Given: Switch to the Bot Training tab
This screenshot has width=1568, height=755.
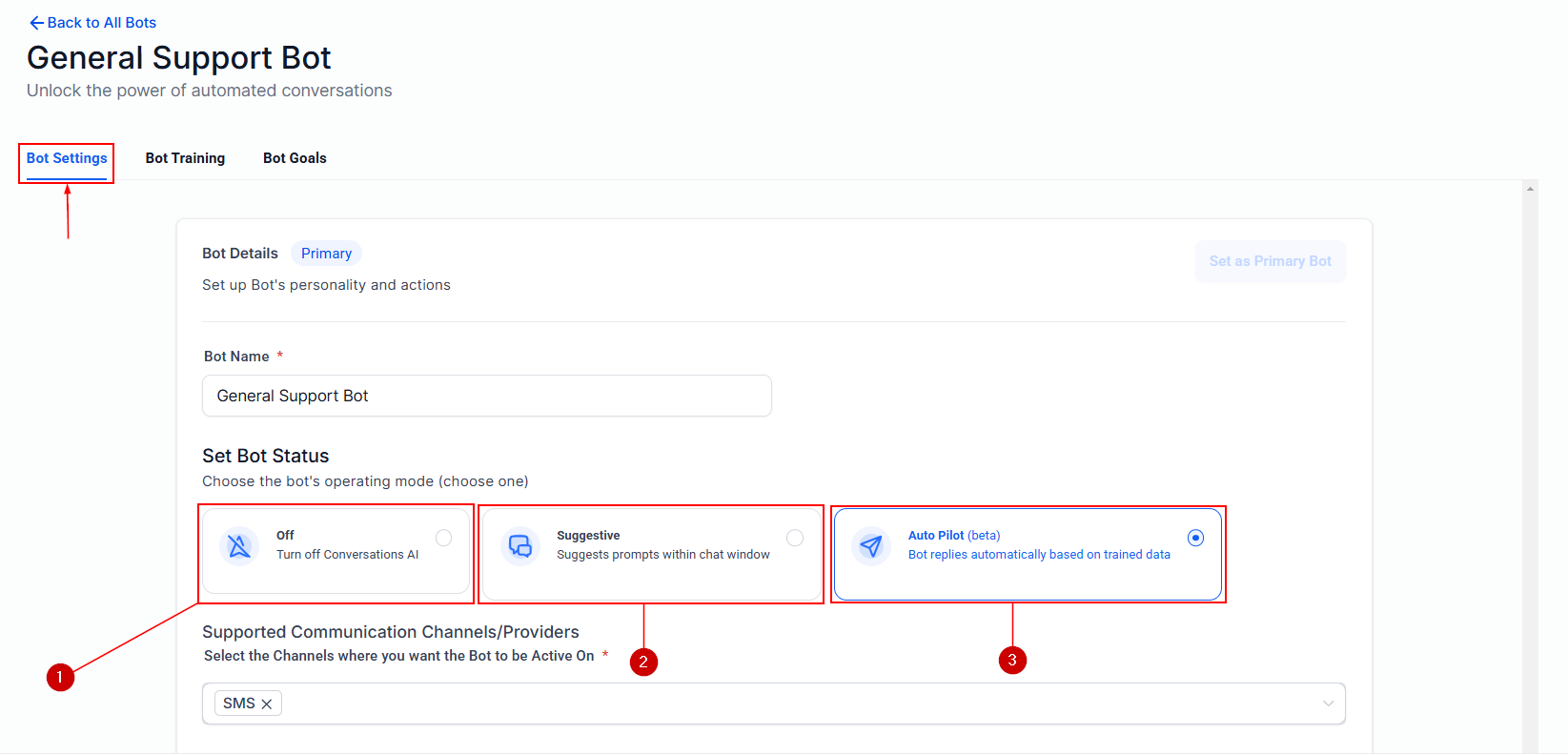Looking at the screenshot, I should [x=185, y=158].
